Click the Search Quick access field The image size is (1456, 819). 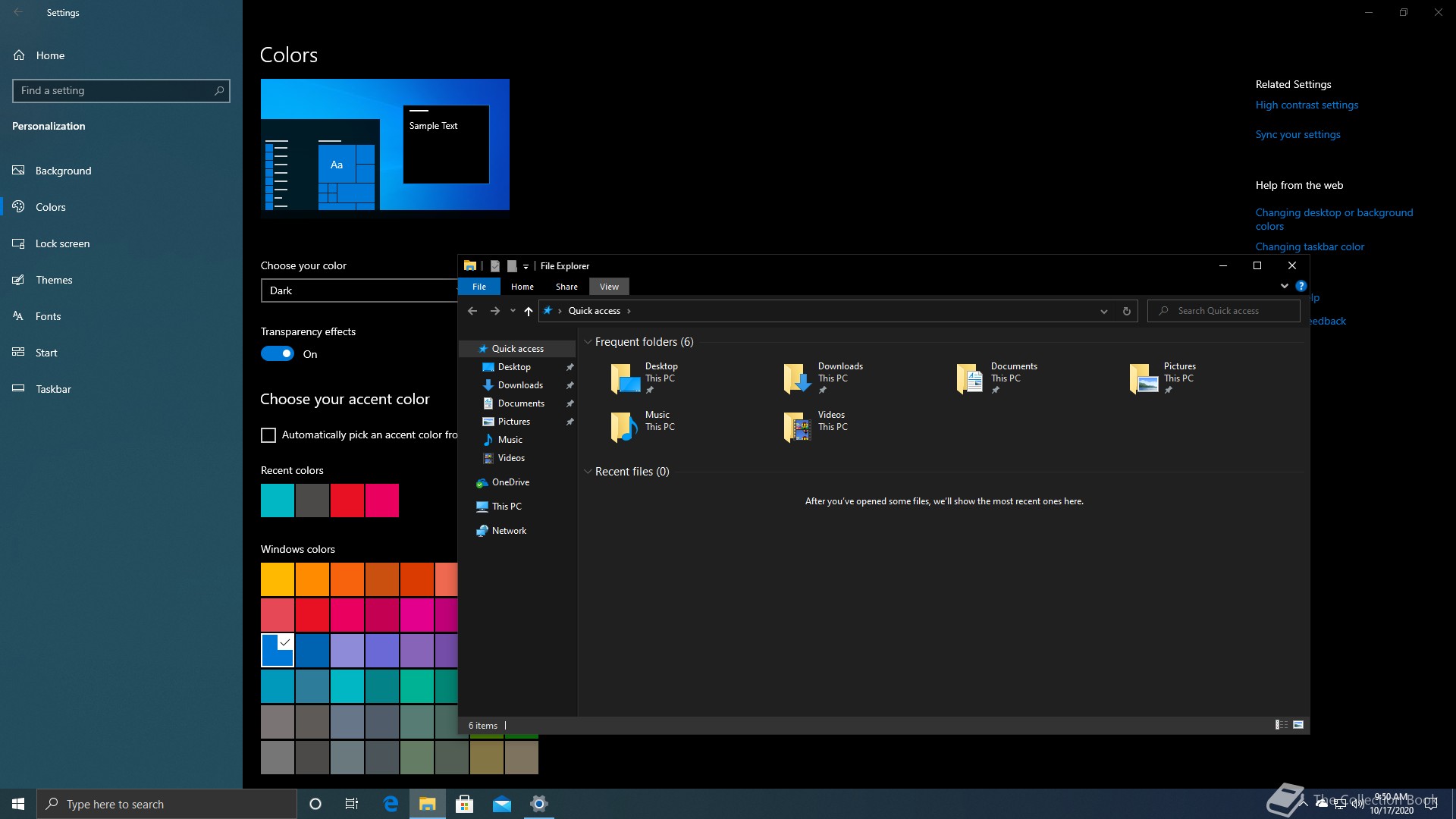pyautogui.click(x=1224, y=311)
